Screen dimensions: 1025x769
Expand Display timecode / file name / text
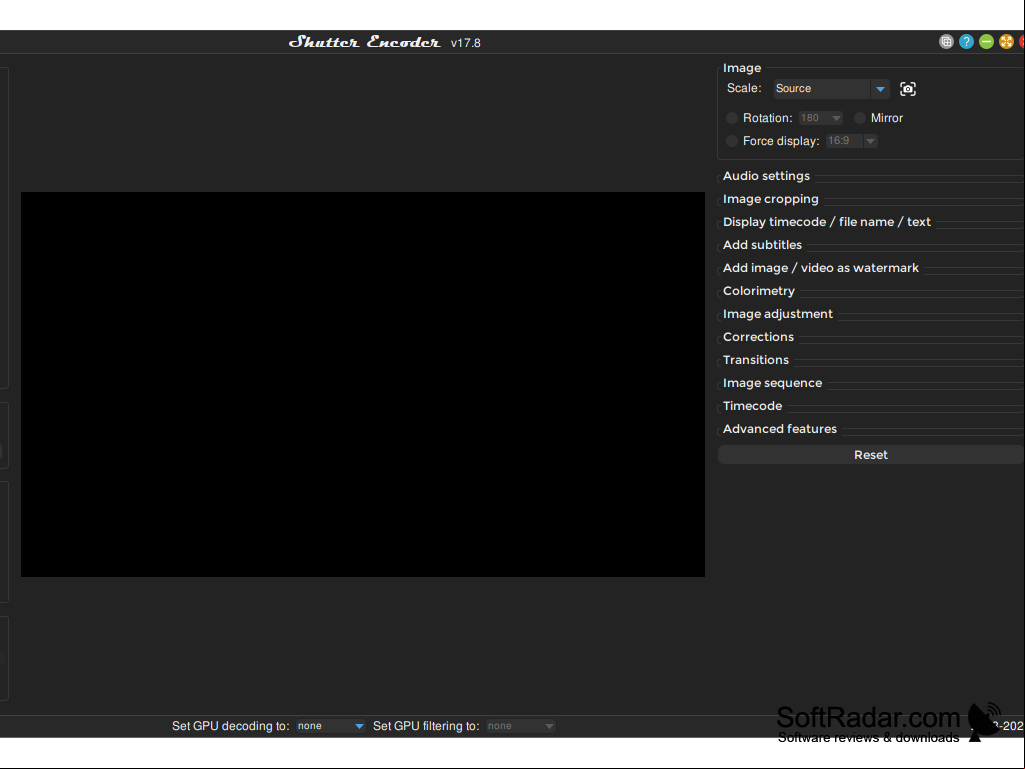[x=826, y=222]
